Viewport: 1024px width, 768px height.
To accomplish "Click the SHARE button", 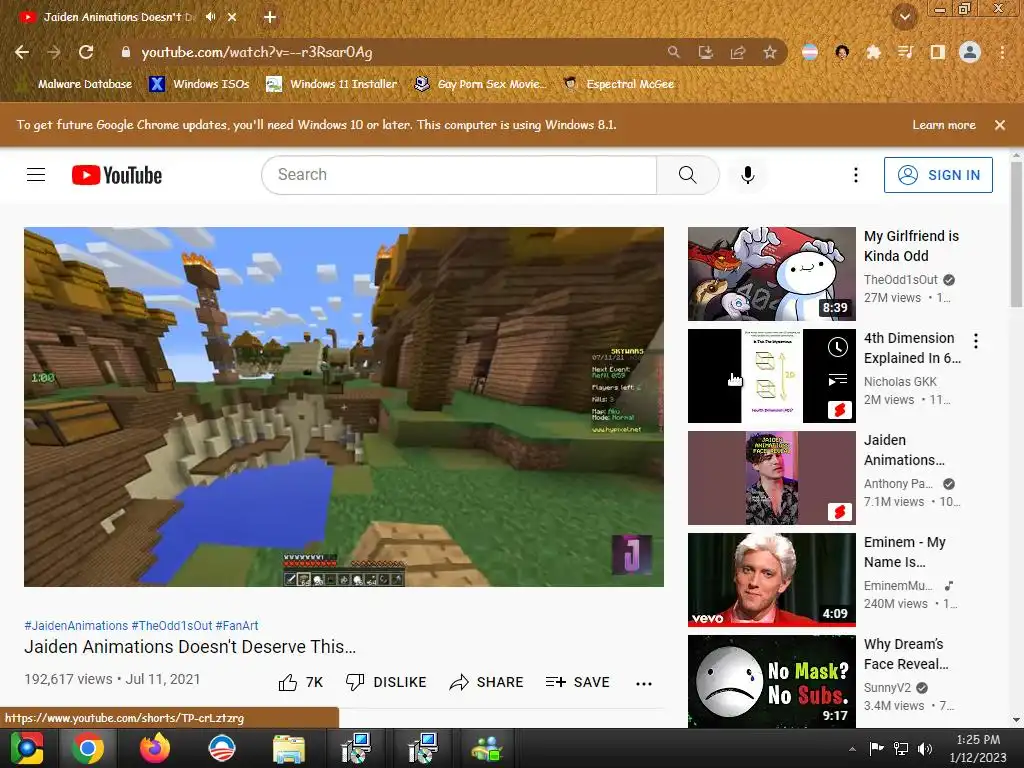I will pyautogui.click(x=487, y=682).
